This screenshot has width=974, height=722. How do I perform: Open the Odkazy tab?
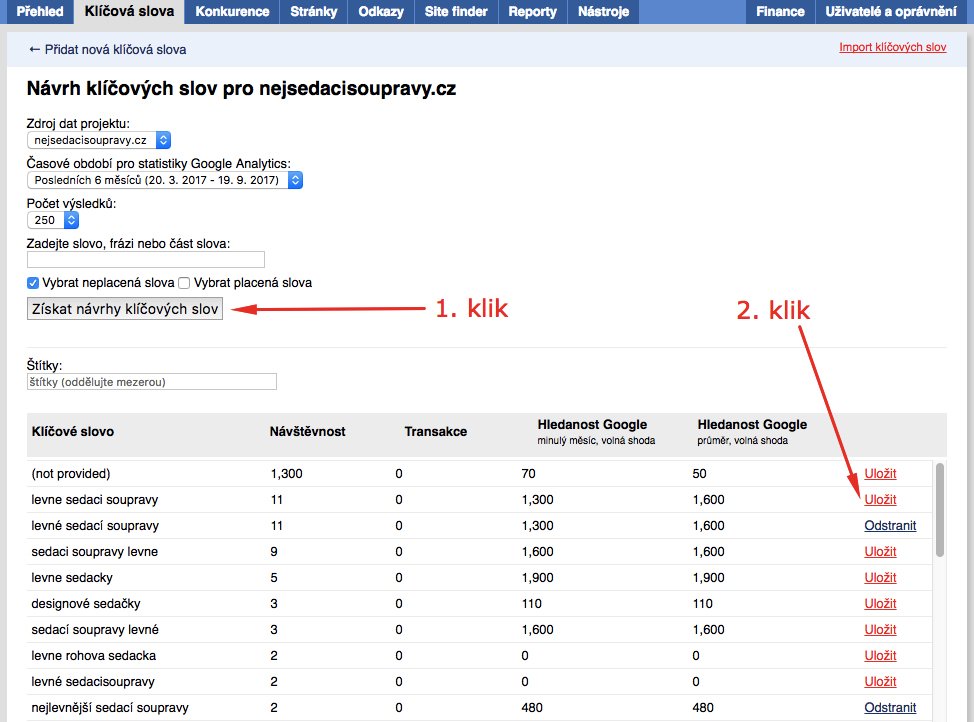pos(380,12)
